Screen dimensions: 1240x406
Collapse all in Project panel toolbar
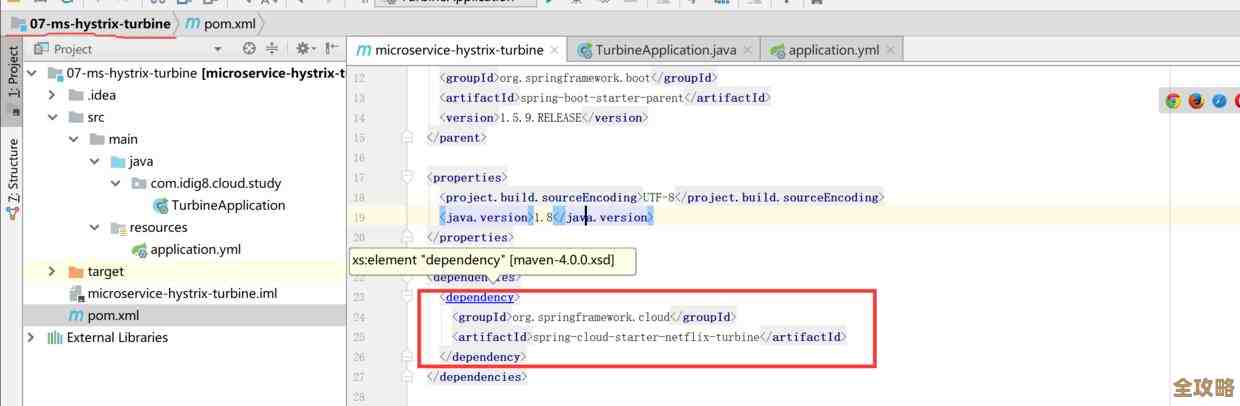(x=272, y=48)
